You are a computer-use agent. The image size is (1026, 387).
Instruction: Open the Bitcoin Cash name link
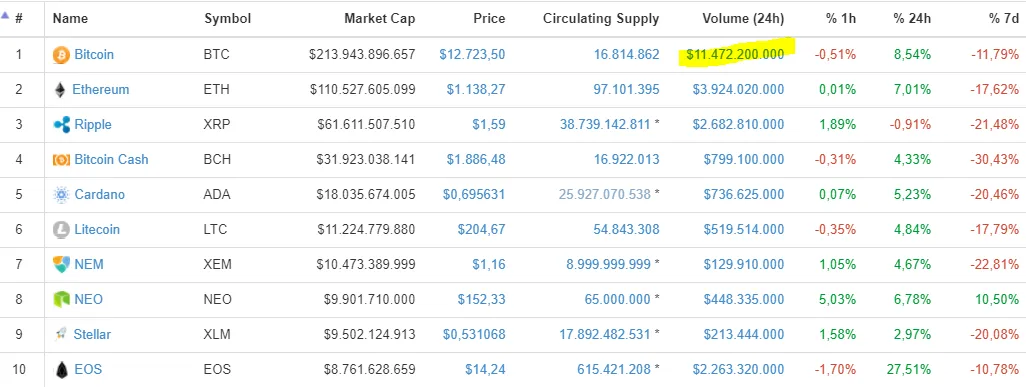111,159
